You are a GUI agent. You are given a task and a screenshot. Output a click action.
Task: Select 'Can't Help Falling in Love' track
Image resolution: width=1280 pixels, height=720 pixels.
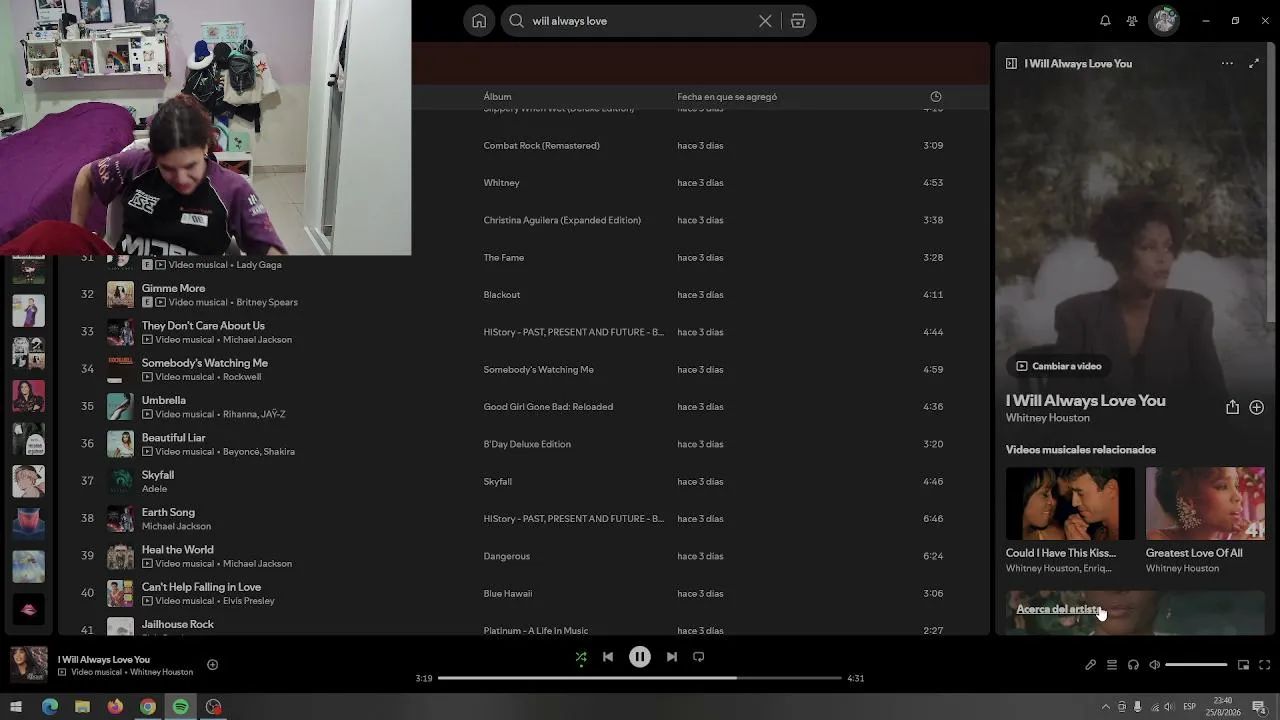[x=201, y=587]
